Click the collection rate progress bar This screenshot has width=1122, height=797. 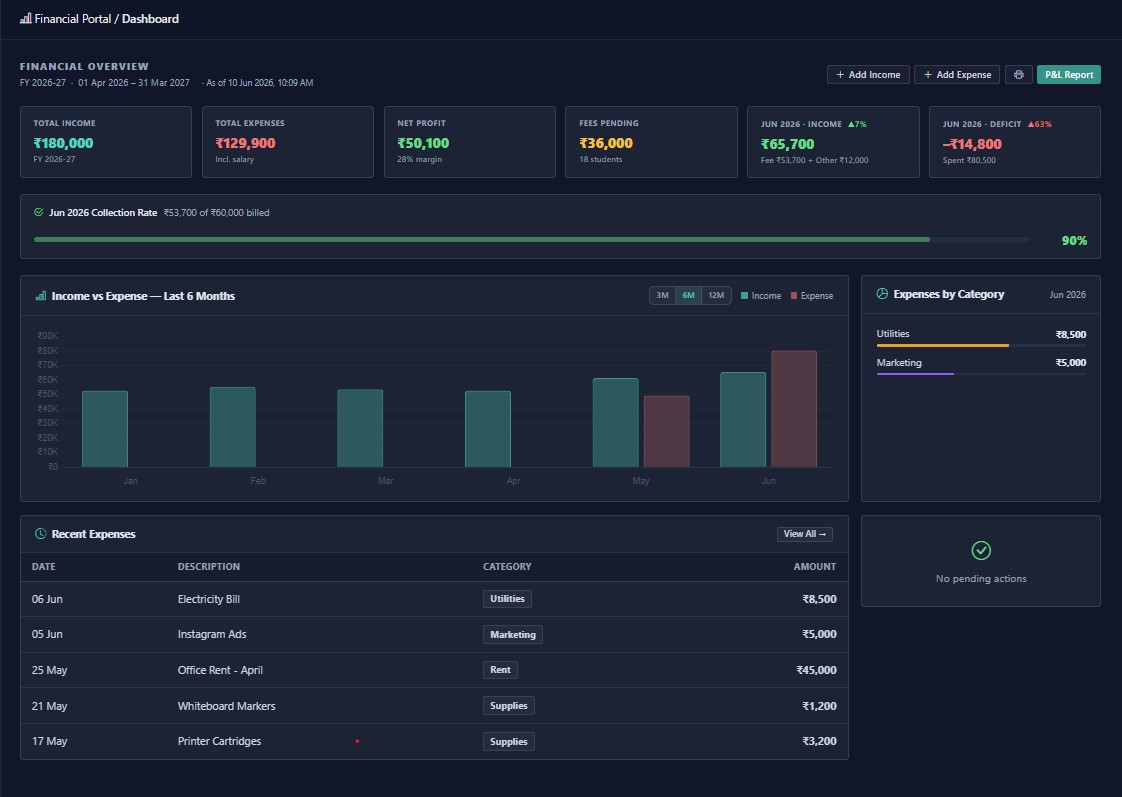532,240
